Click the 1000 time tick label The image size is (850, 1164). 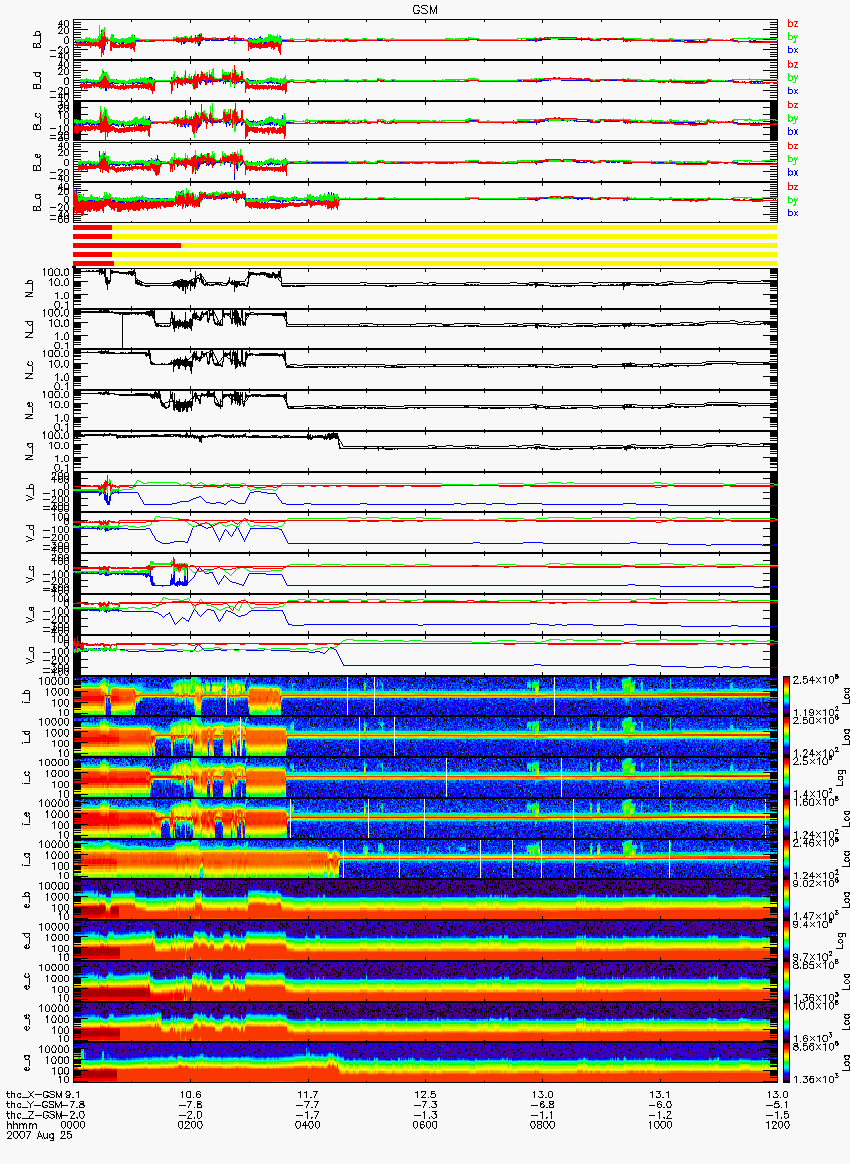pos(660,1125)
